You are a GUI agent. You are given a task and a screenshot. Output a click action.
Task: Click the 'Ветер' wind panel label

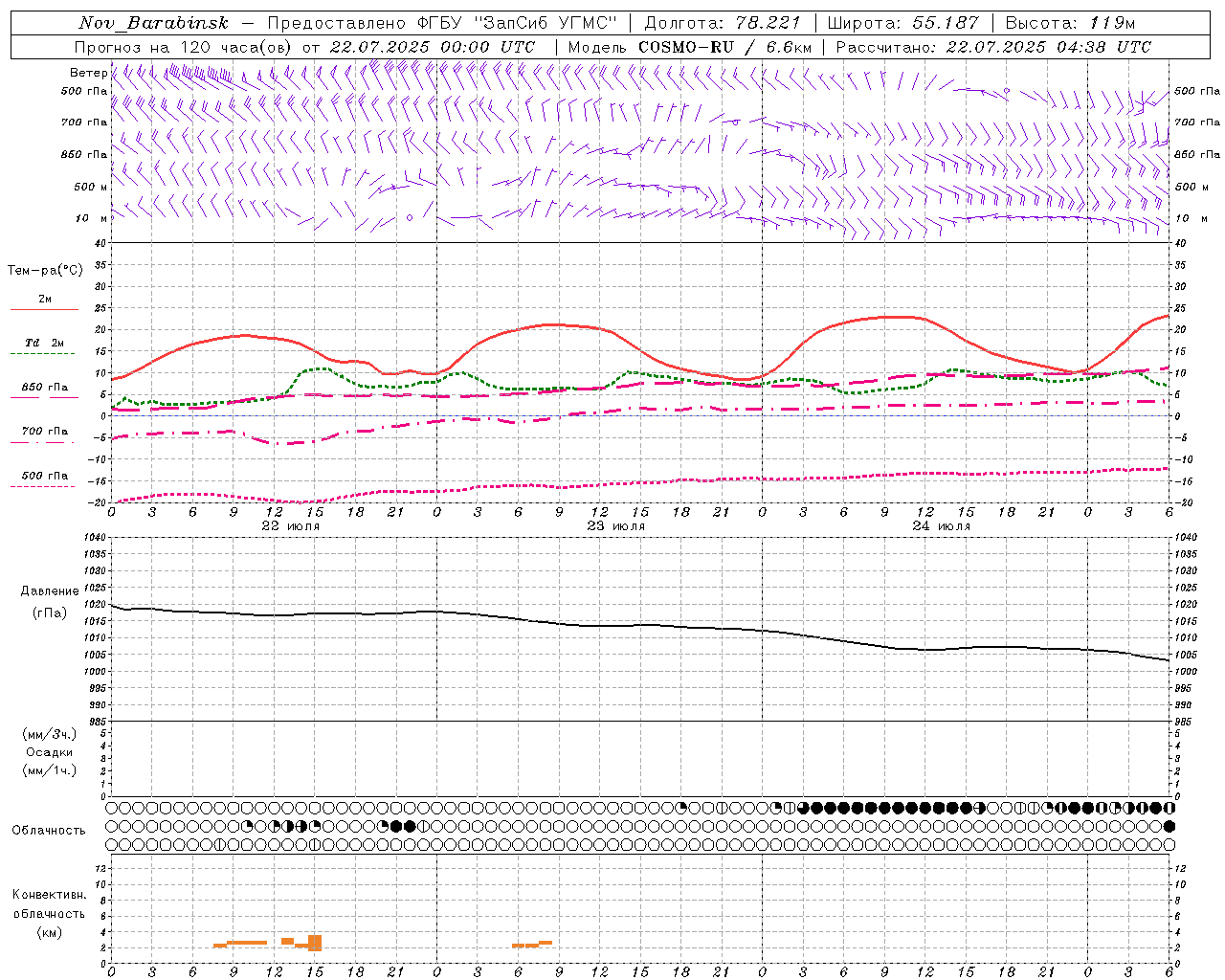[x=88, y=73]
